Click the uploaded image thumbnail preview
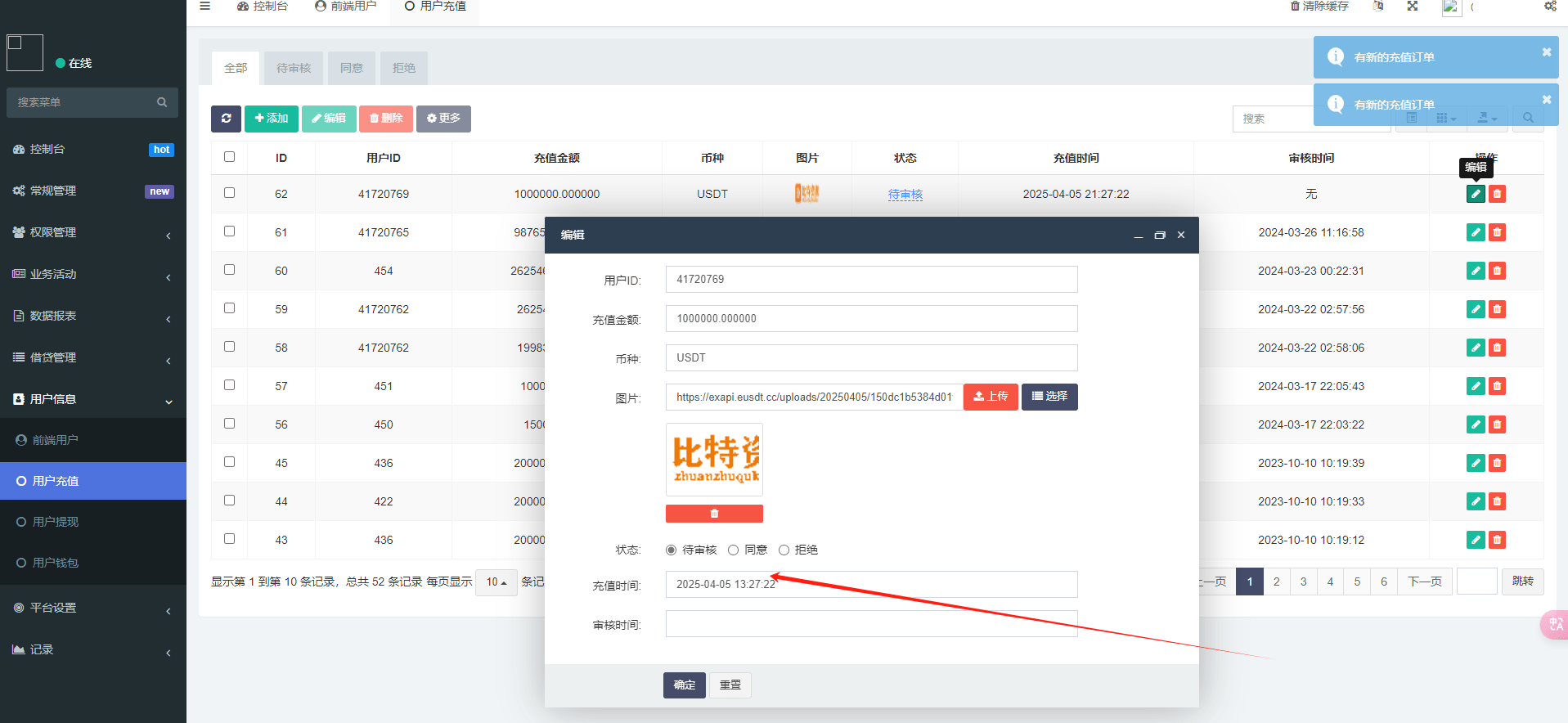 714,459
